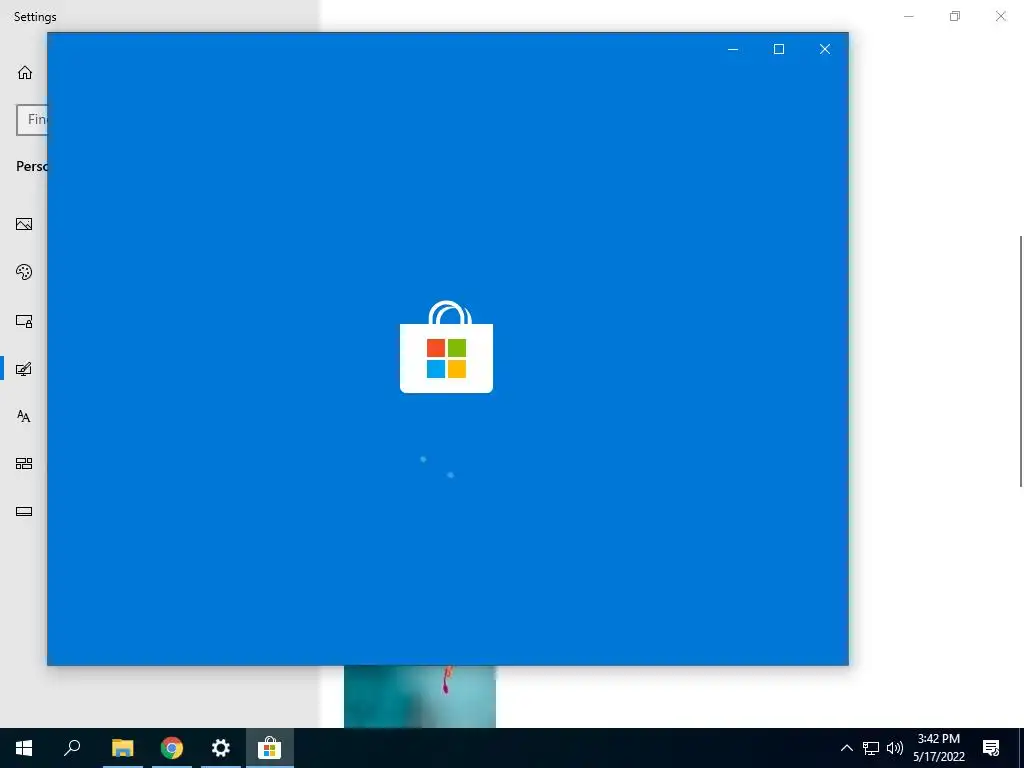
Task: Click the Find a setting search box
Action: 32,120
